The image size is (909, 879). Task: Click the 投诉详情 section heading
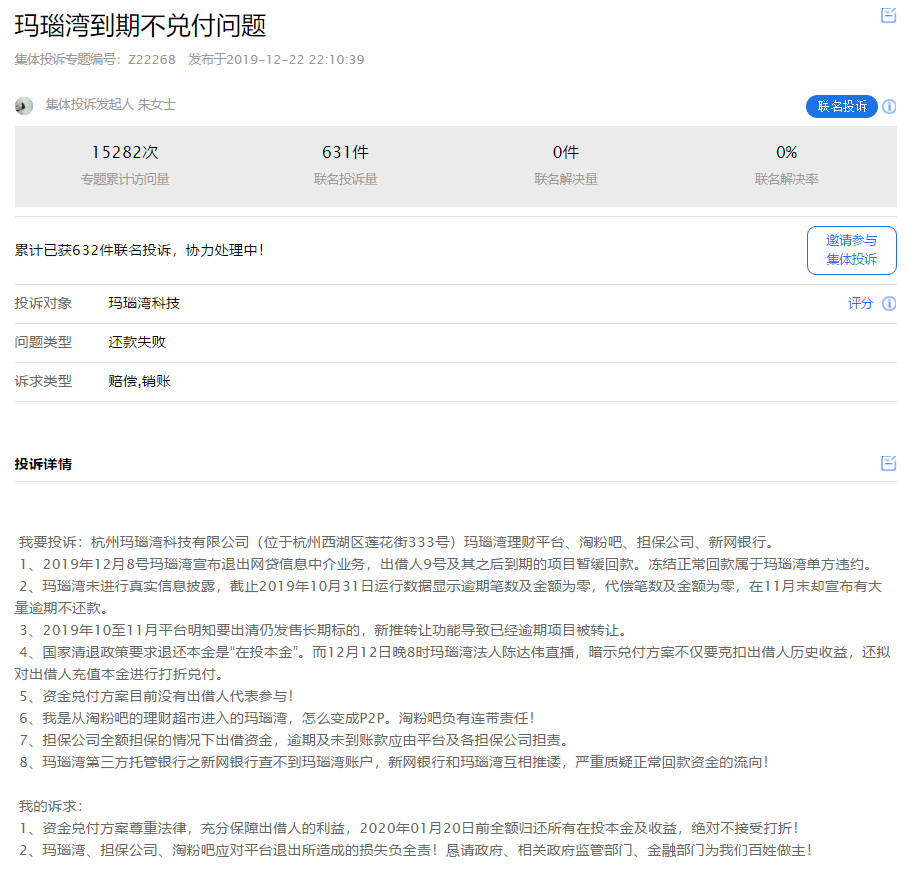(x=43, y=464)
